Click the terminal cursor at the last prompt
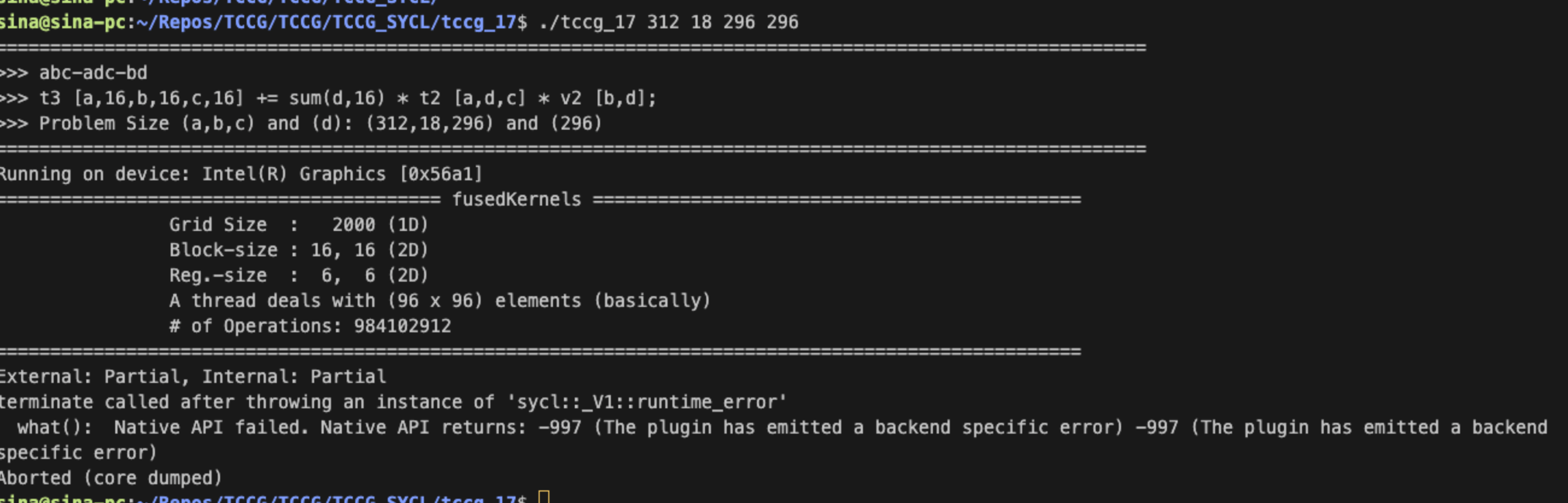1568x503 pixels. (544, 498)
